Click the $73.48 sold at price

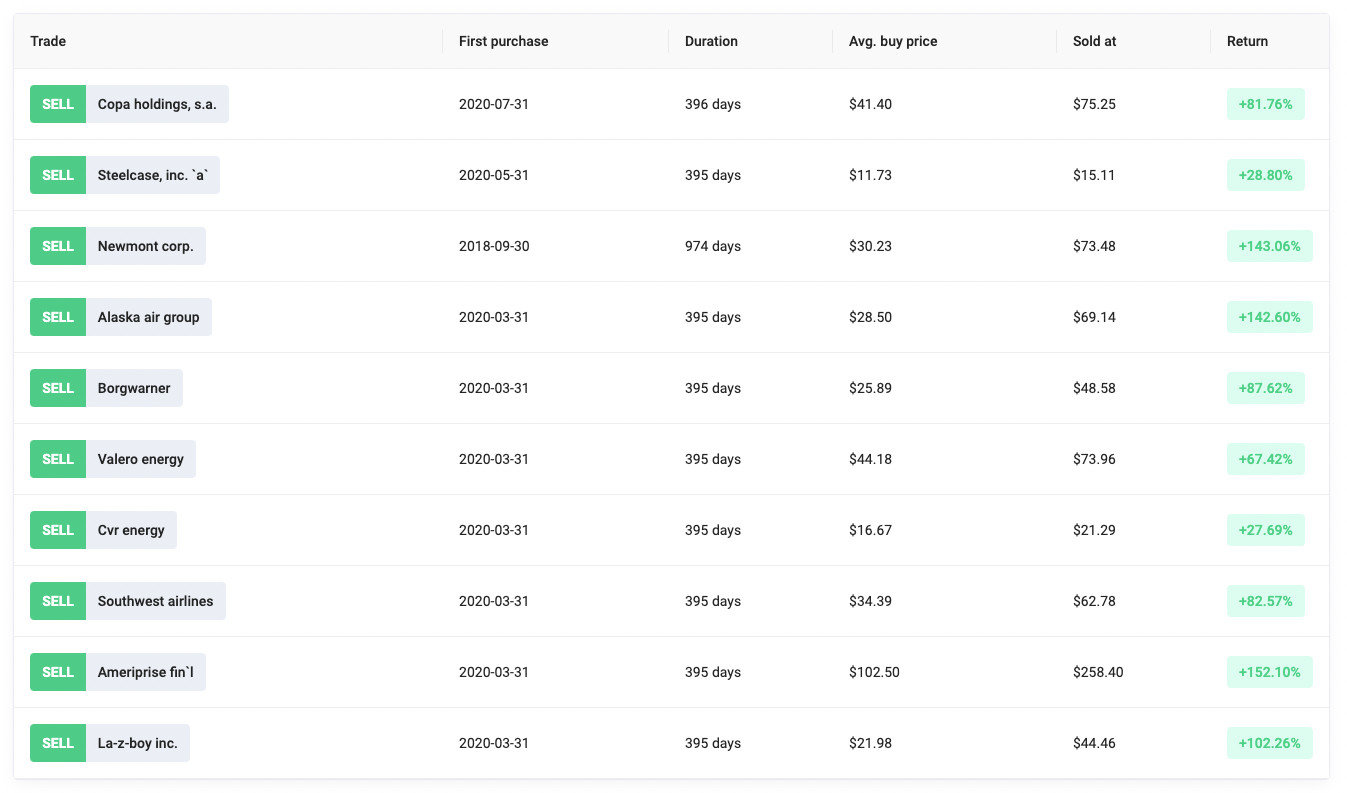(x=1094, y=246)
